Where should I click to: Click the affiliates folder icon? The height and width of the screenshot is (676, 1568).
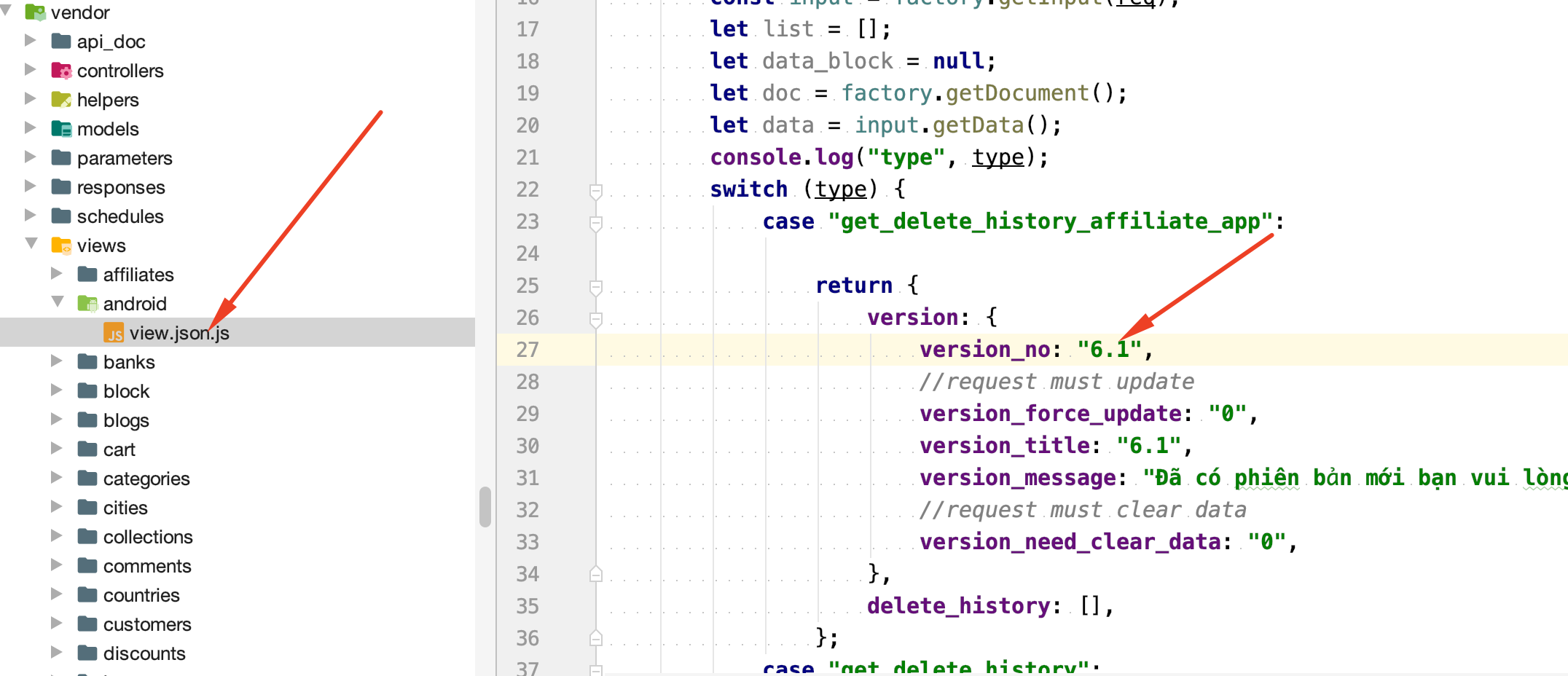87,274
